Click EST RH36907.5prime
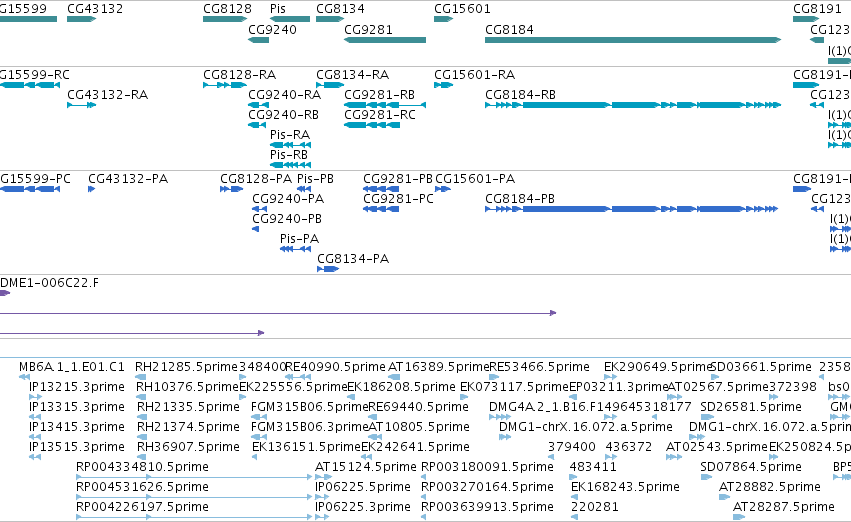This screenshot has width=851, height=522. coord(188,447)
